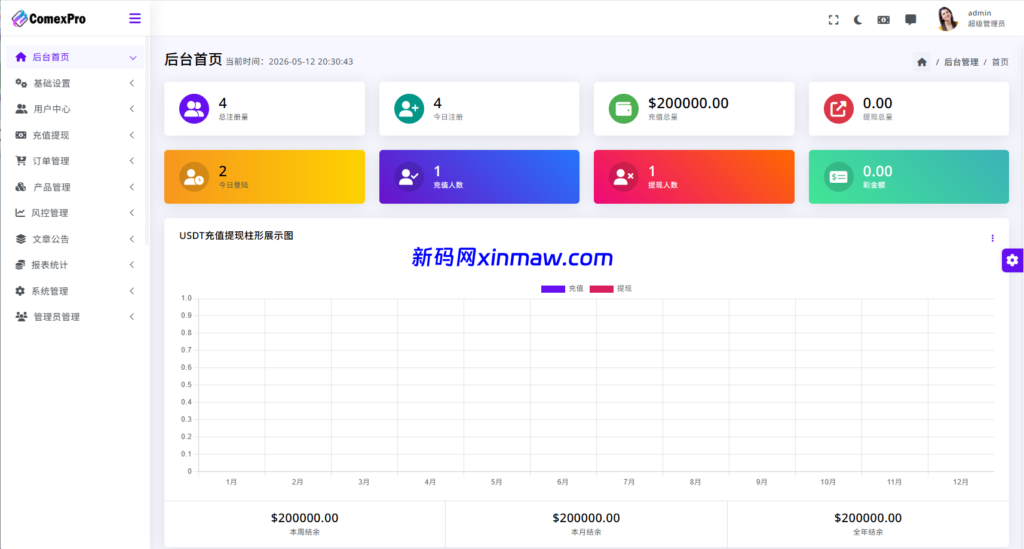The image size is (1024, 549).
Task: Open the money bill icon in header
Action: [x=884, y=20]
